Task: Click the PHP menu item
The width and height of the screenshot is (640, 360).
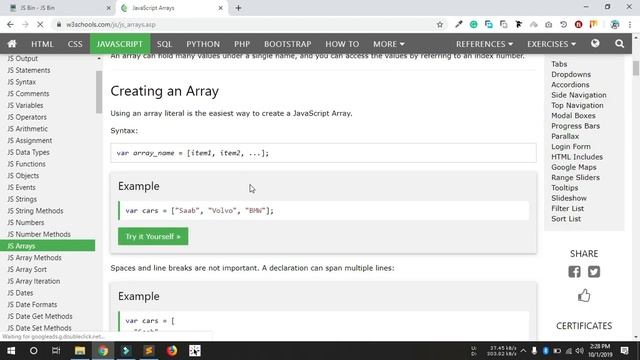Action: tap(242, 44)
